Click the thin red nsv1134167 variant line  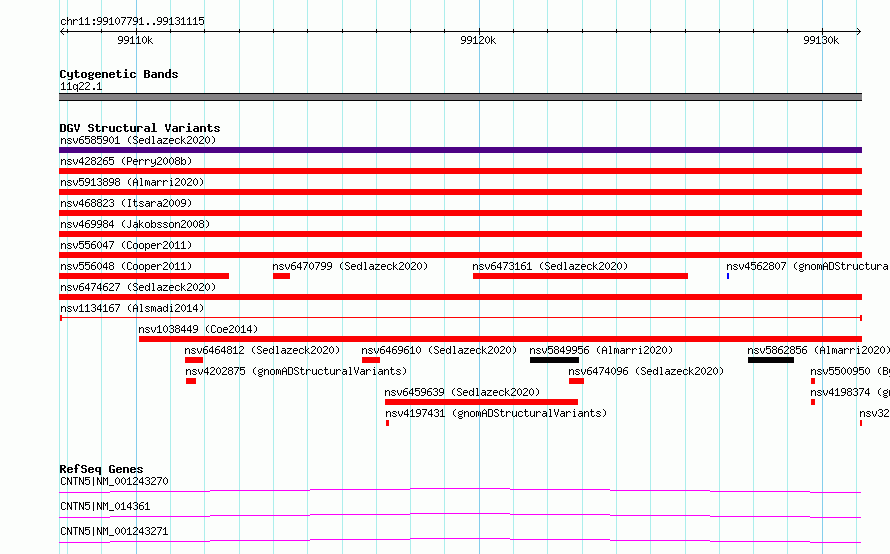tap(460, 318)
